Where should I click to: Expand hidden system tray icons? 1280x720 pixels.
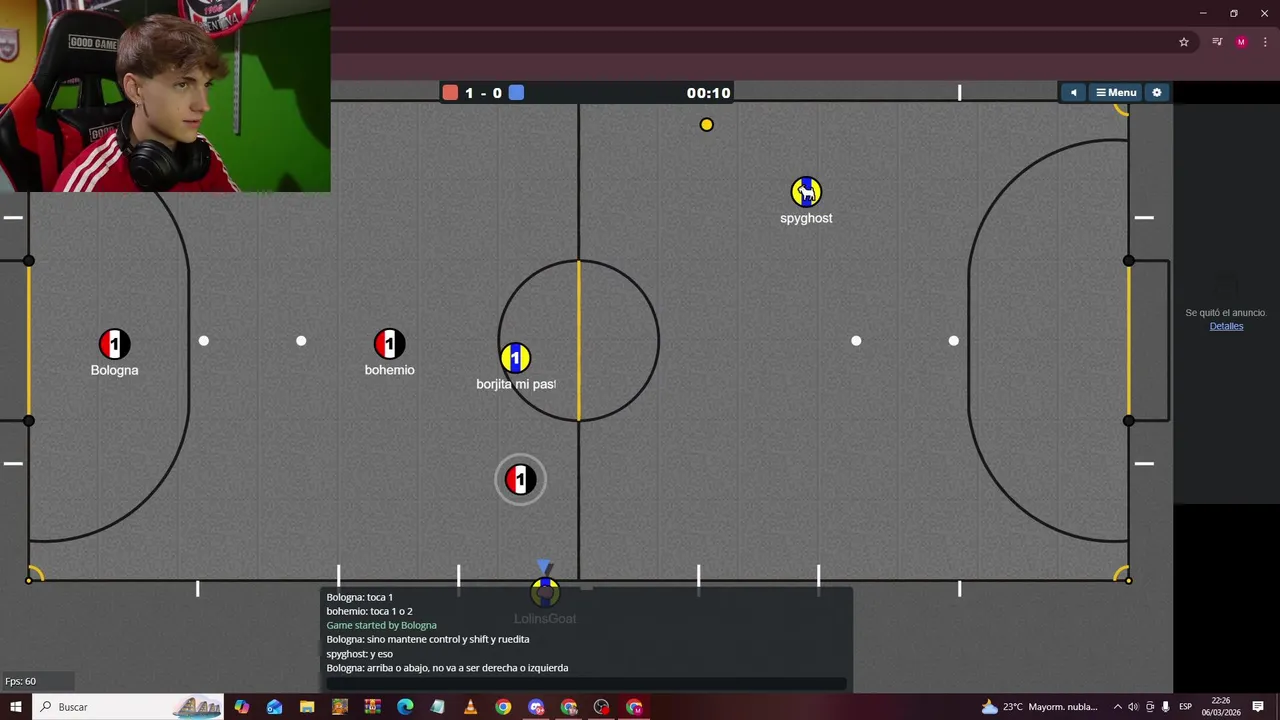coord(1118,707)
